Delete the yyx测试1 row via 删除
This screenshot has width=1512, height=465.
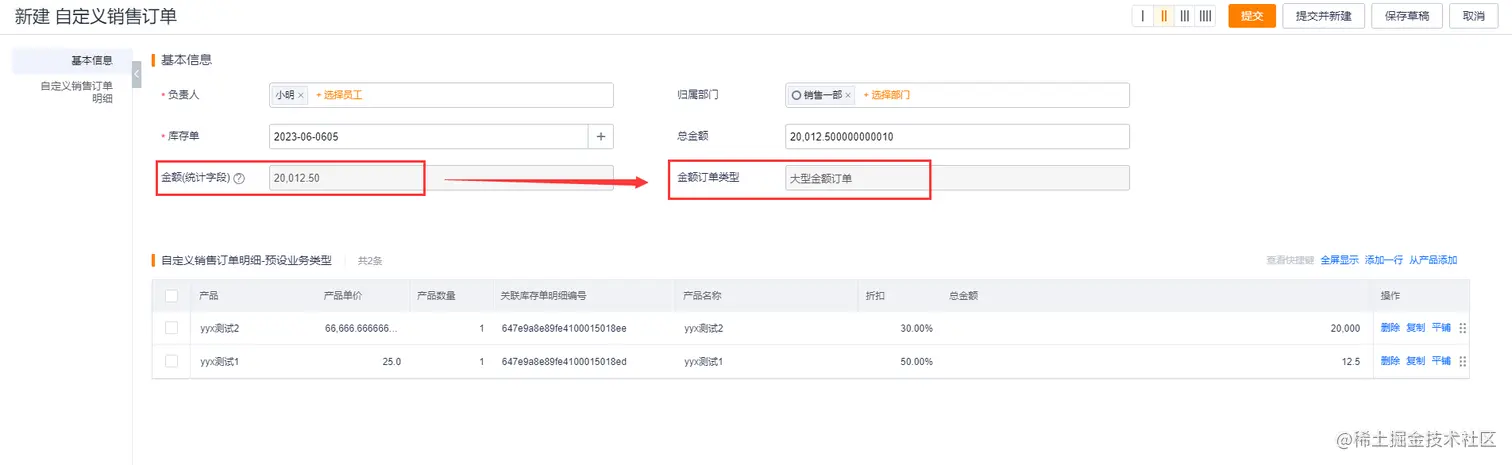tap(1390, 361)
